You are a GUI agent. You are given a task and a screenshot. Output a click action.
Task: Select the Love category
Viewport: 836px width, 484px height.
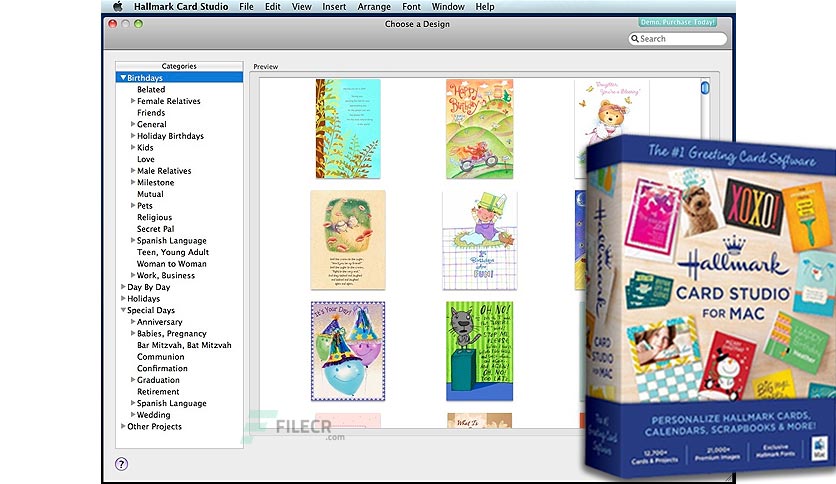146,159
